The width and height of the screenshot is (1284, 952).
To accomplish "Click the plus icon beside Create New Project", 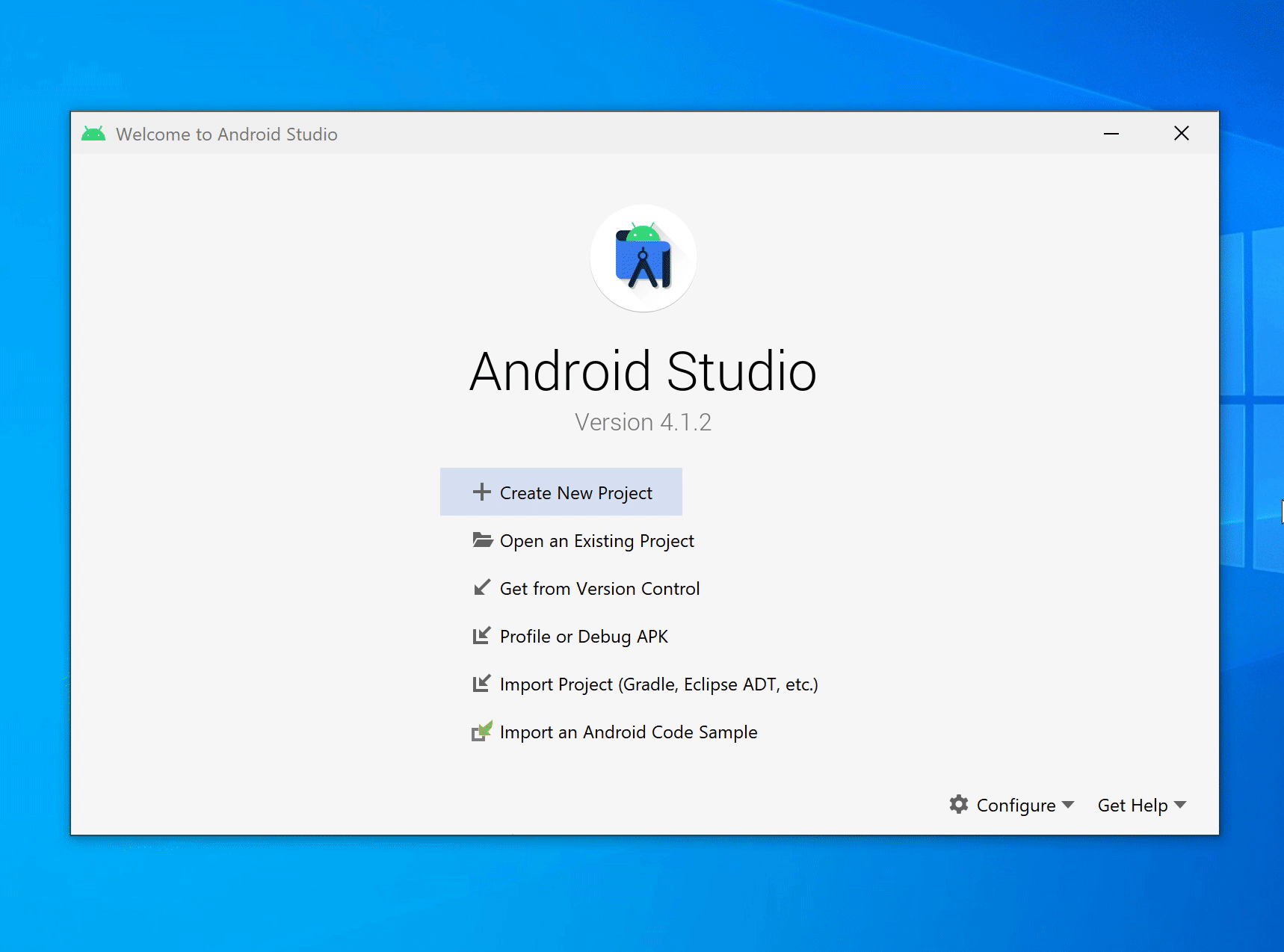I will pyautogui.click(x=482, y=492).
